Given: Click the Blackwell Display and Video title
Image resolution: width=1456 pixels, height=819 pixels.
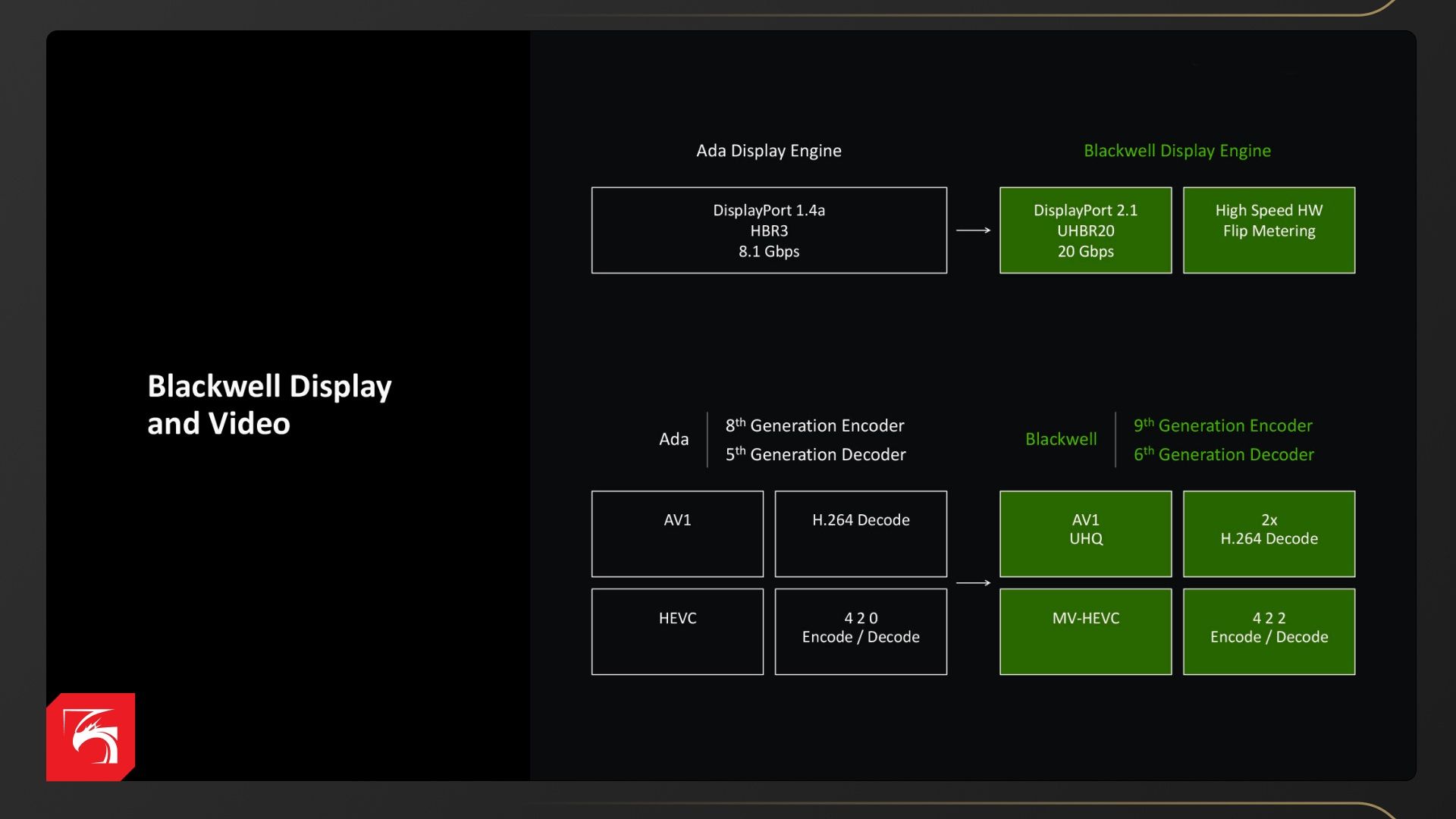Looking at the screenshot, I should [269, 404].
